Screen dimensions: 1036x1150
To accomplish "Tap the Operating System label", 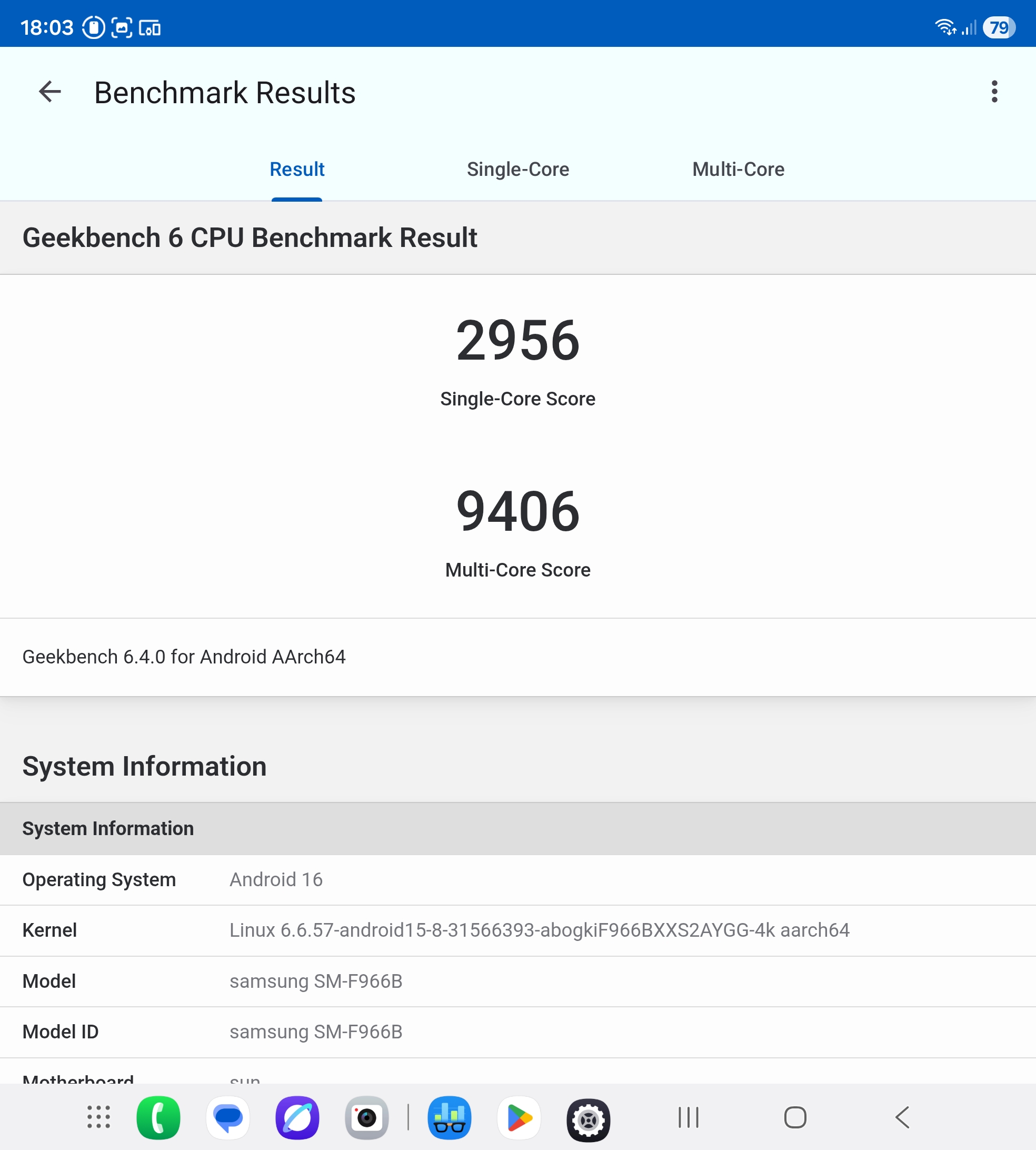I will pos(99,879).
